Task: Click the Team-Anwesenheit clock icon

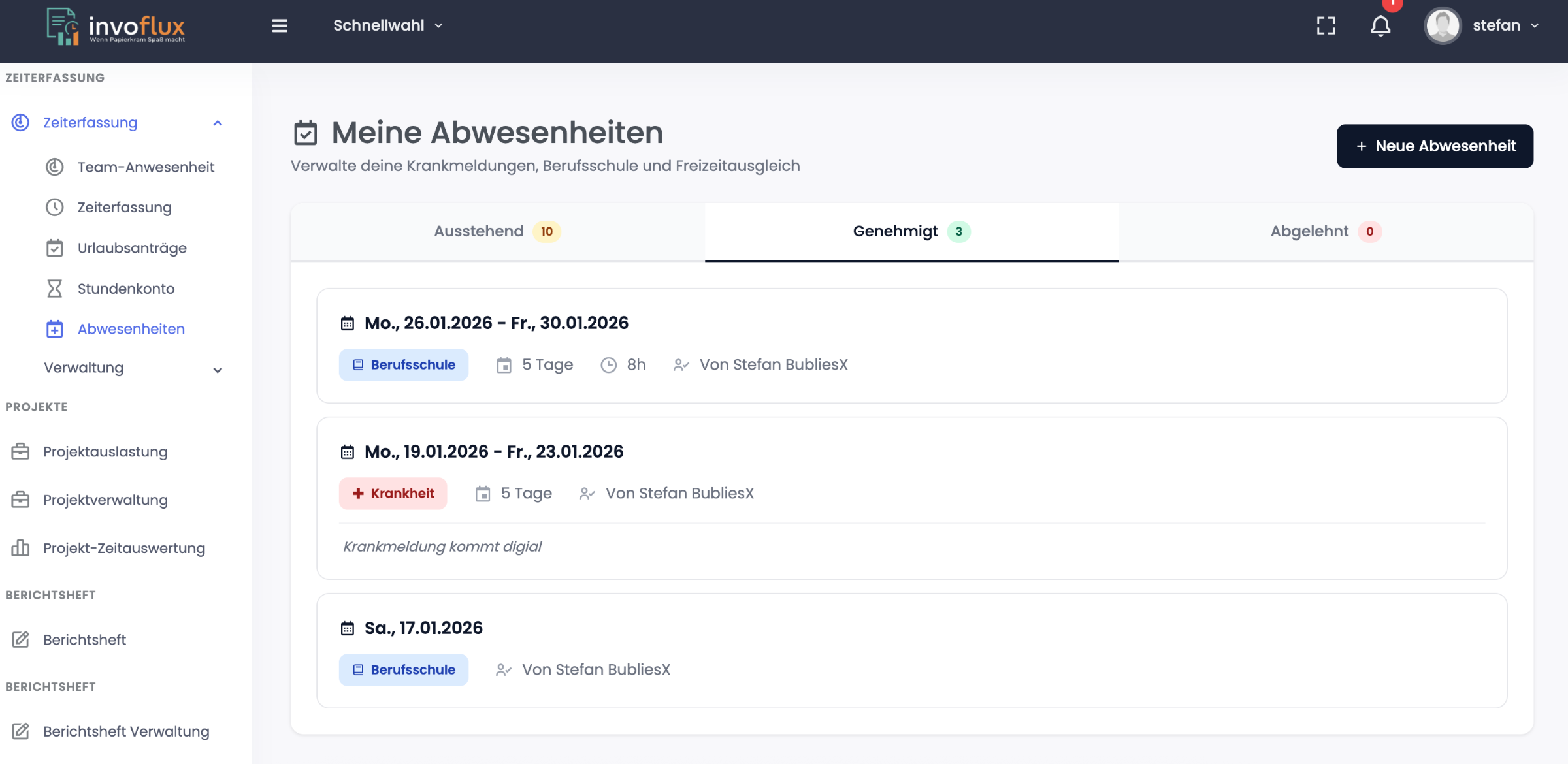Action: click(54, 167)
